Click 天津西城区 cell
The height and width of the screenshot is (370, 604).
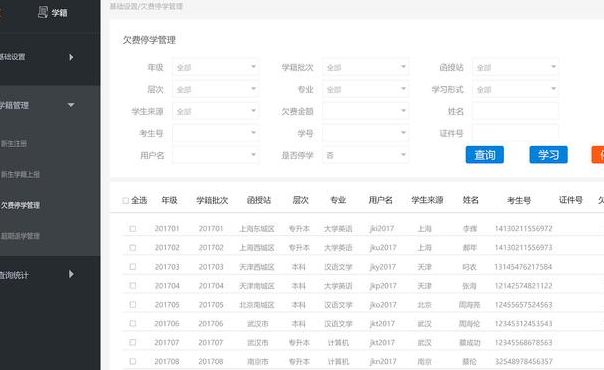257,266
